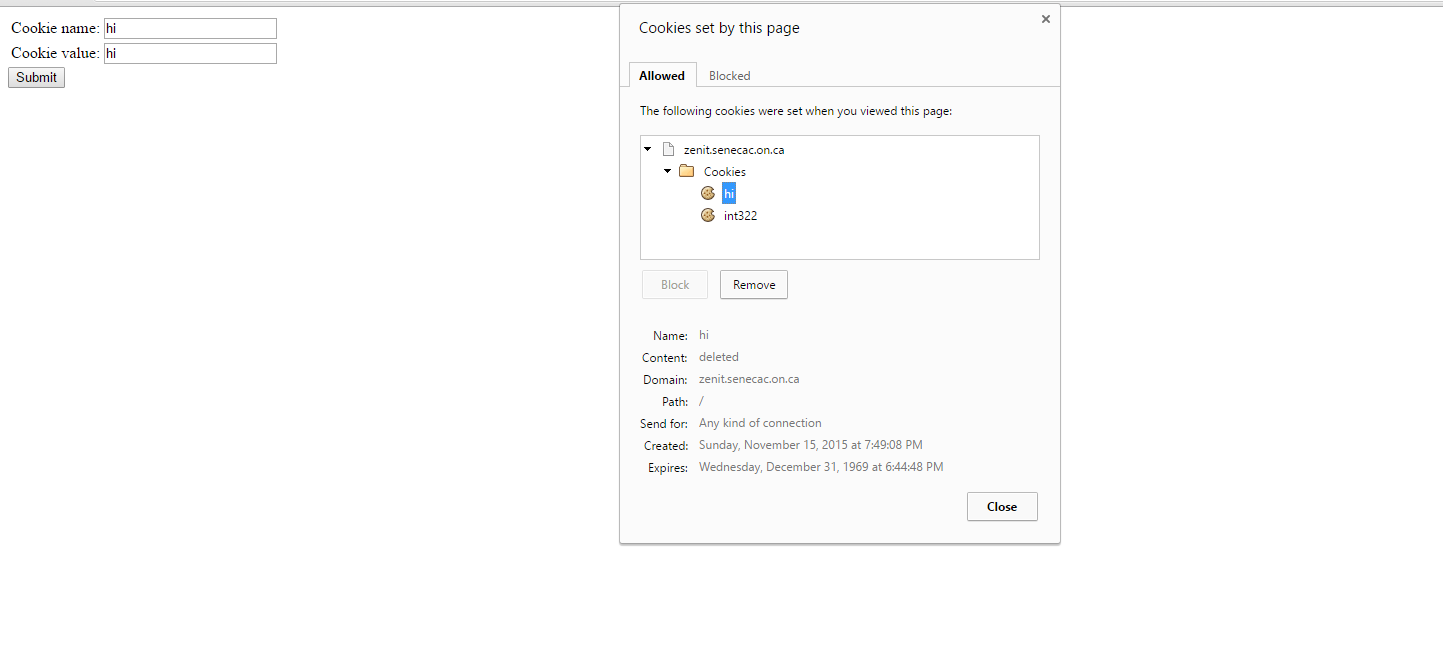Collapse the zenit.senecac.on.ca tree node arrow

(648, 149)
